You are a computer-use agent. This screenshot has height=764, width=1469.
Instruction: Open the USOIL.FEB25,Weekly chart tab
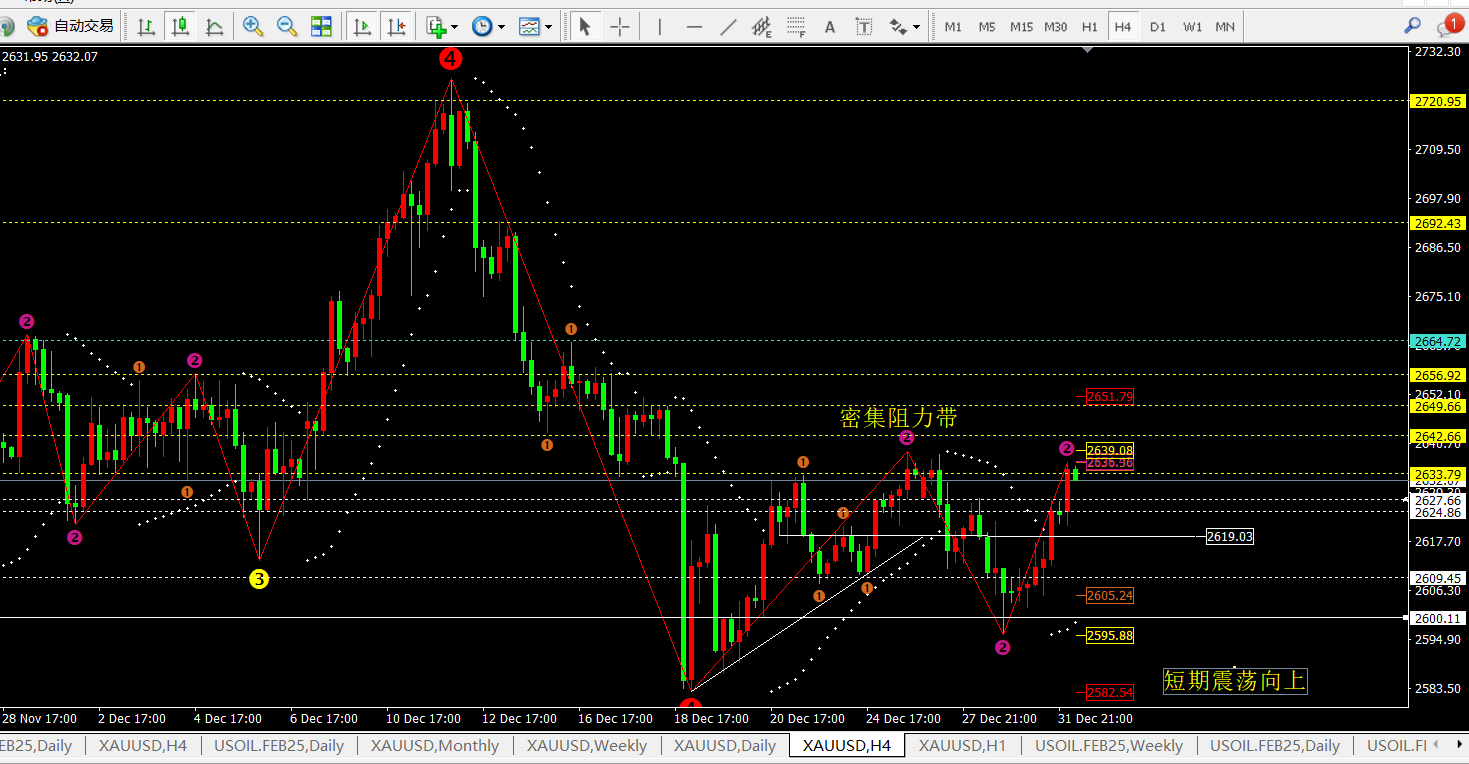(x=1109, y=745)
